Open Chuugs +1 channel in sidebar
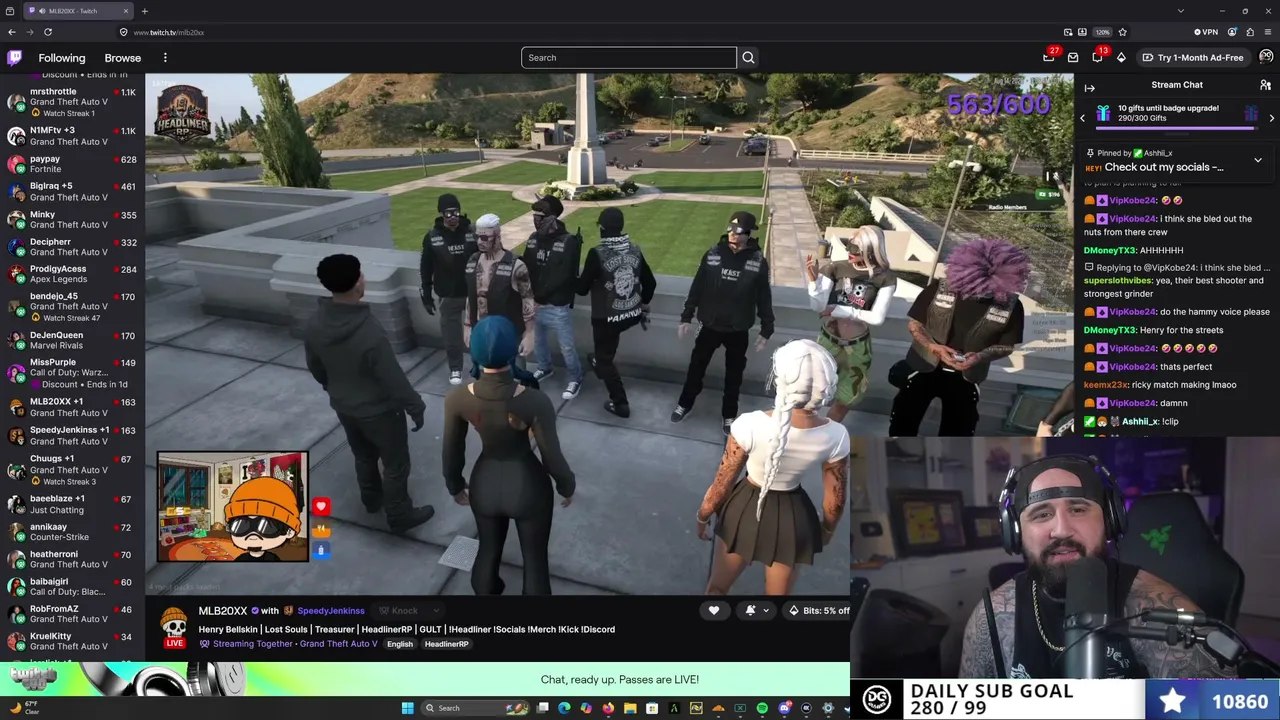This screenshot has width=1280, height=720. point(72,469)
